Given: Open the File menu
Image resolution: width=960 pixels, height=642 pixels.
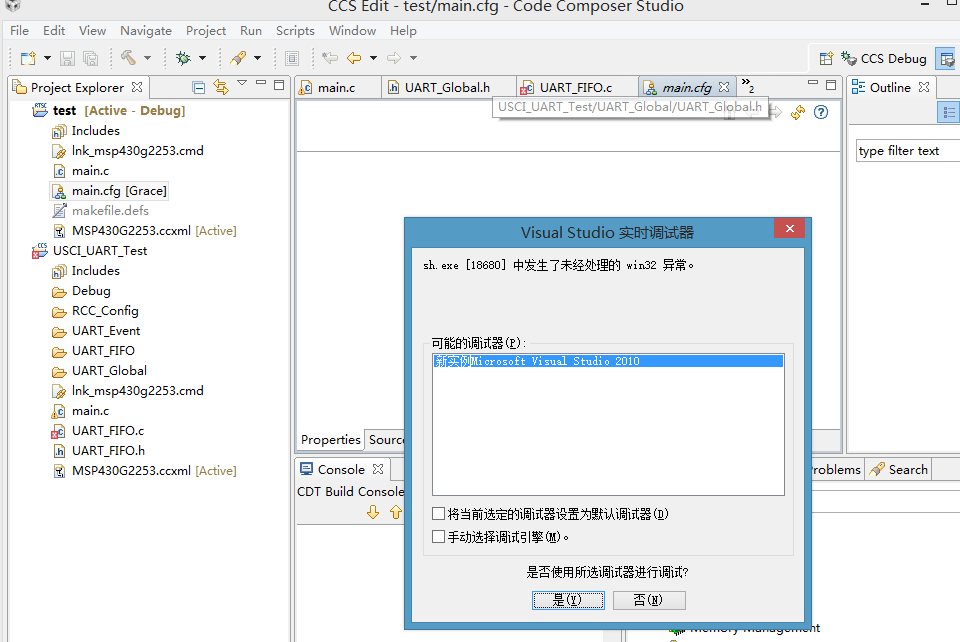Looking at the screenshot, I should (x=19, y=31).
